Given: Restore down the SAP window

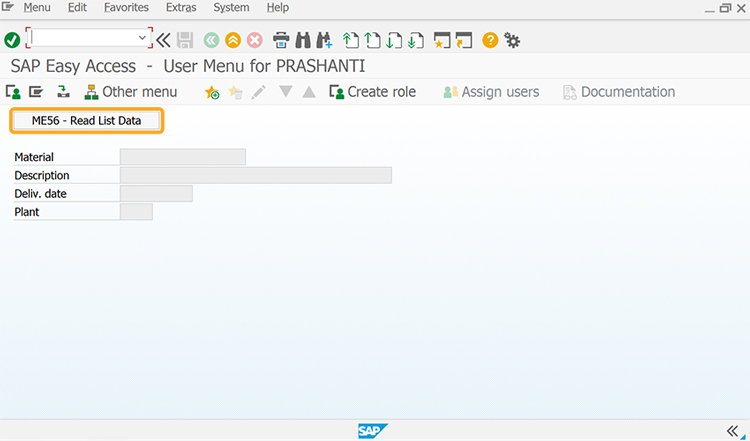Looking at the screenshot, I should 726,8.
